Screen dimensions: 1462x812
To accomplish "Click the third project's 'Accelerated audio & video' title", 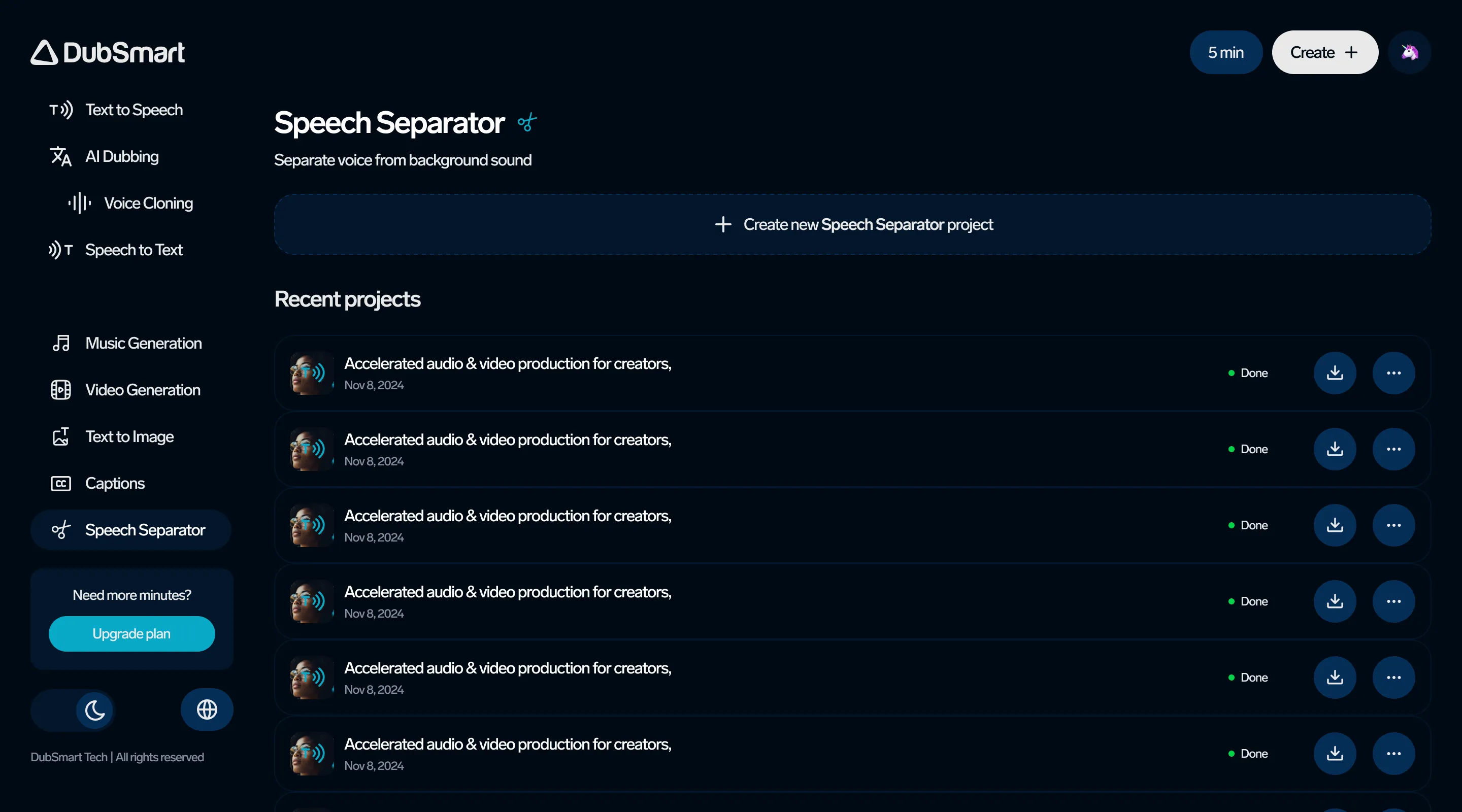I will 508,516.
